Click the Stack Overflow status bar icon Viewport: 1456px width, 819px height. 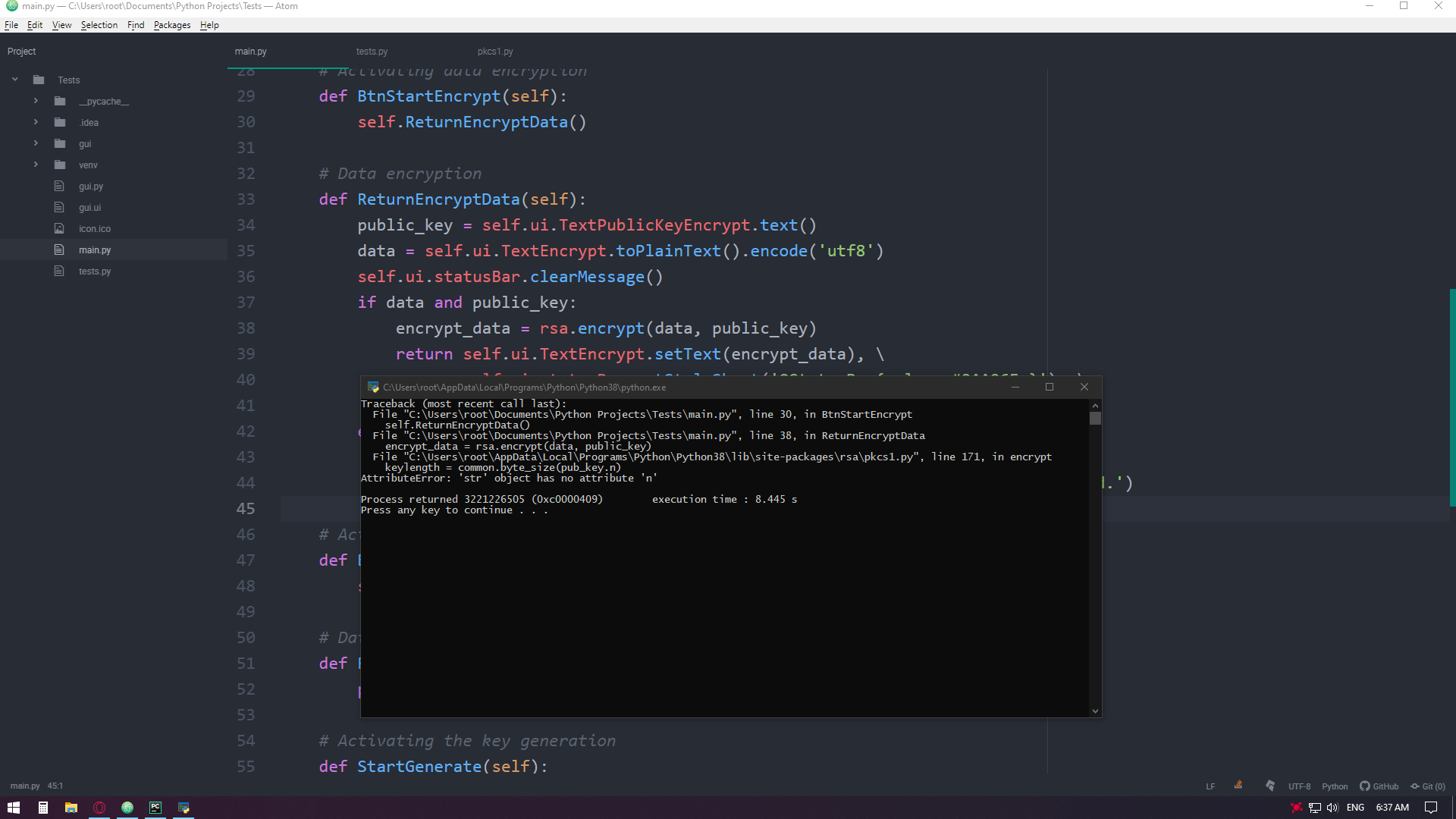[1238, 786]
